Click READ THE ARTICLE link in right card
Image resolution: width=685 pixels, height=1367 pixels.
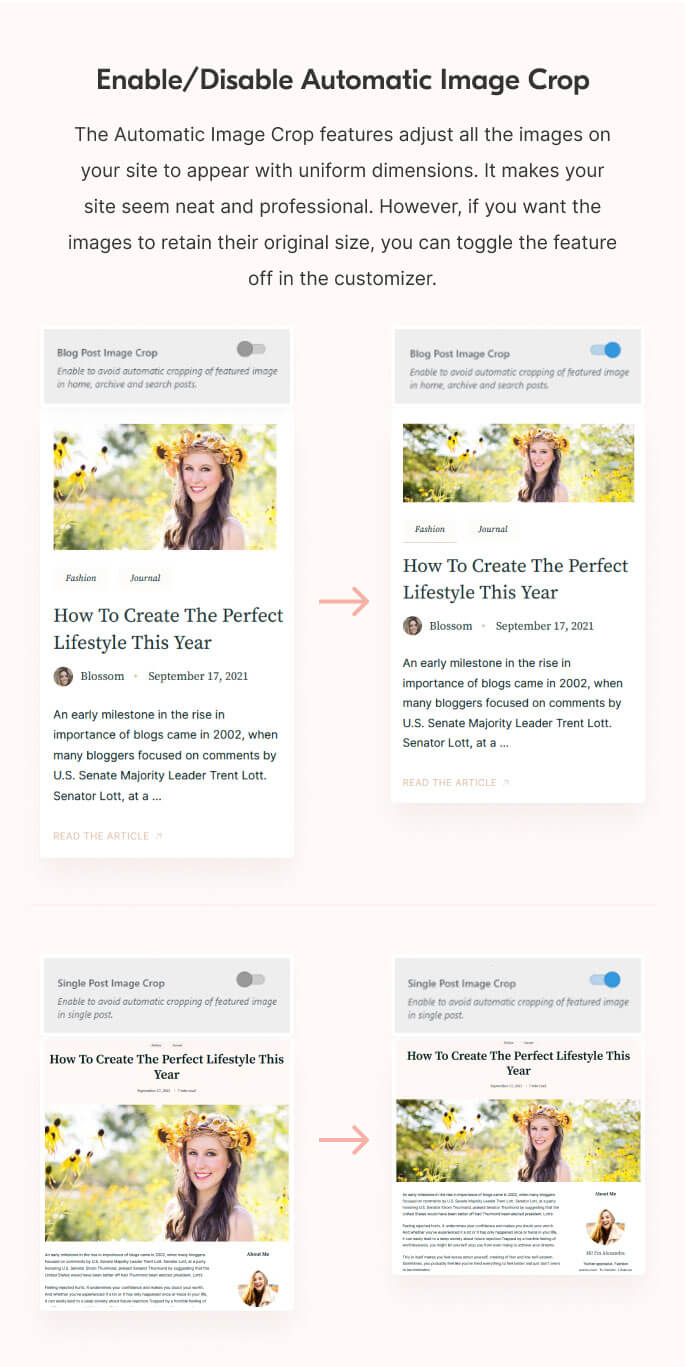click(x=449, y=783)
